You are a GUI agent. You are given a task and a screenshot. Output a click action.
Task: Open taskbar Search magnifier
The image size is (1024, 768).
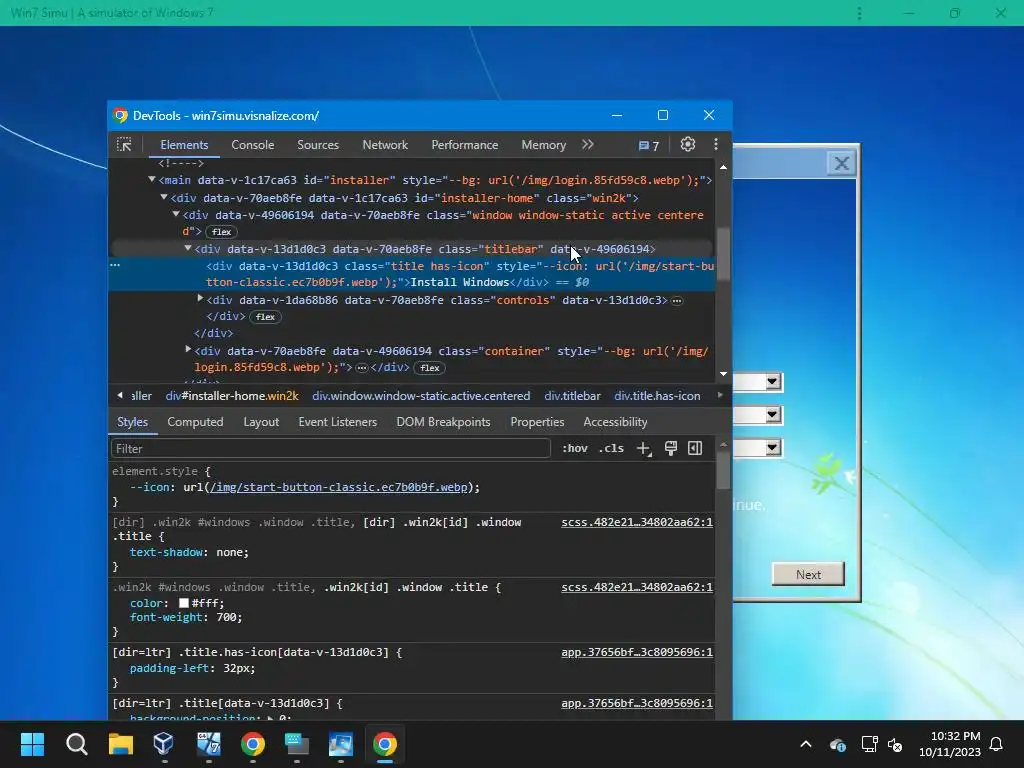(76, 744)
